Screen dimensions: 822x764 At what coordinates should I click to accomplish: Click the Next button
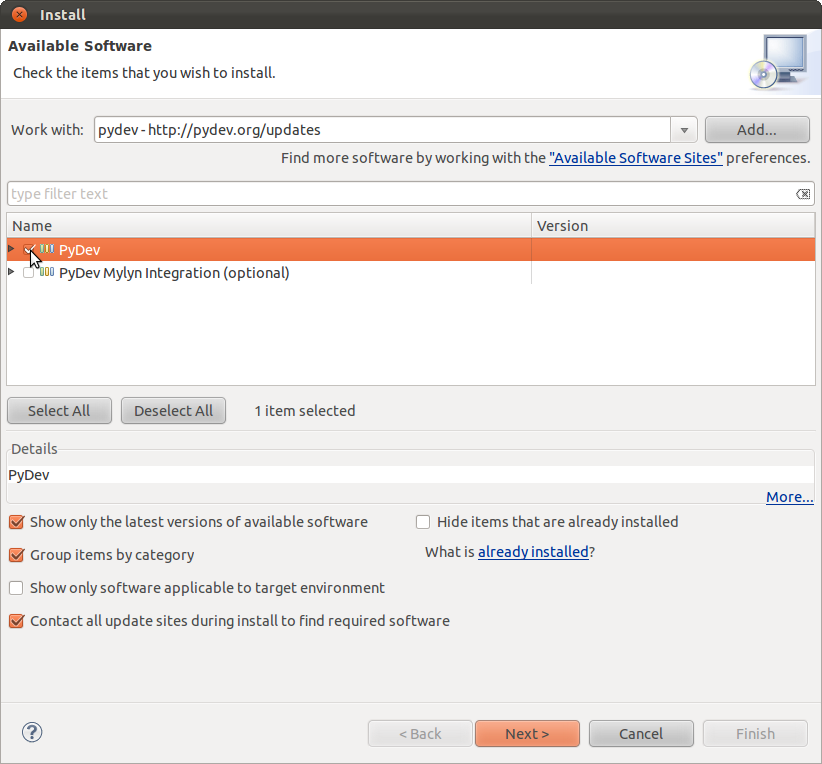point(527,734)
